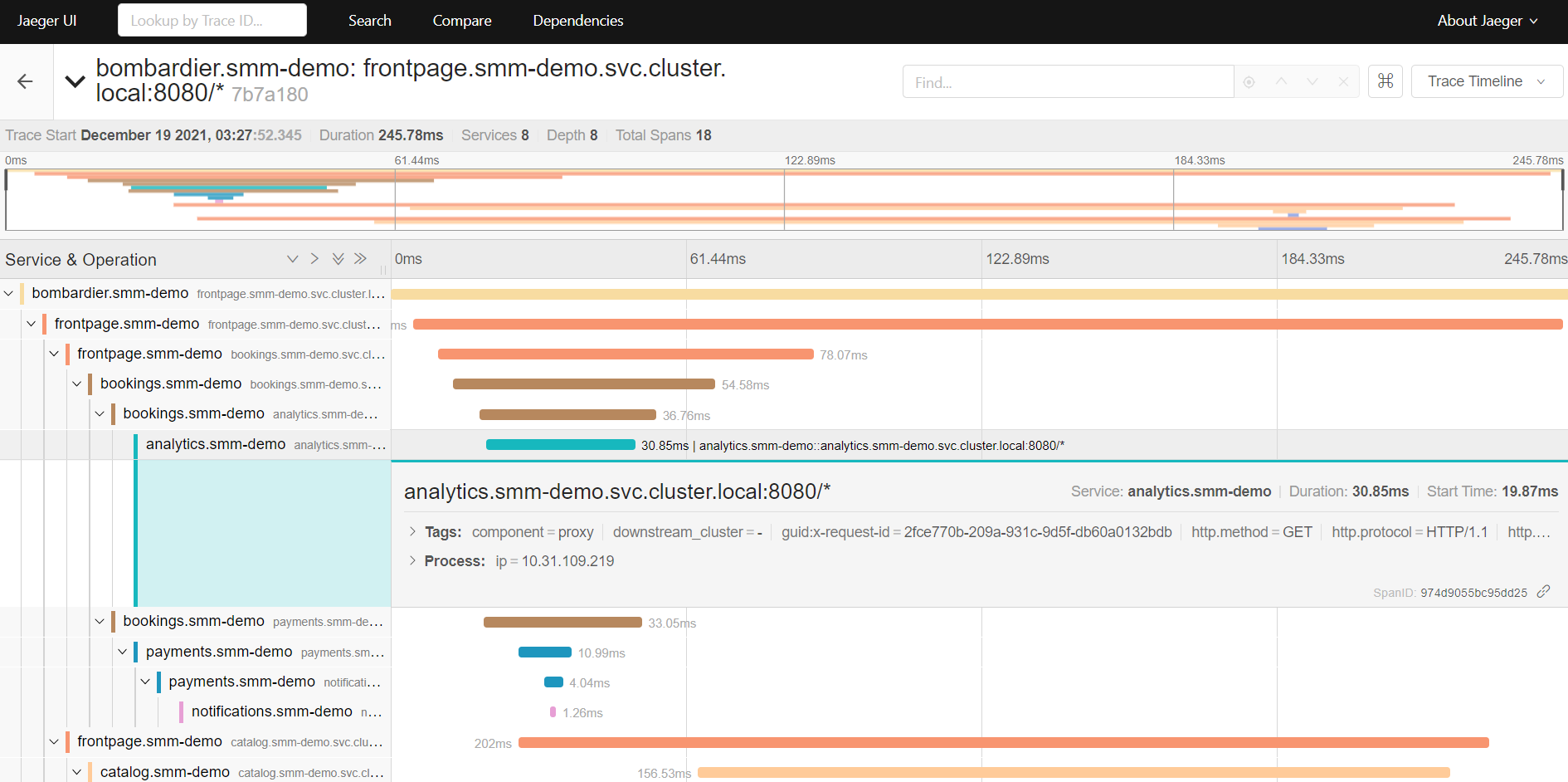The height and width of the screenshot is (782, 1568).
Task: Click the yellow bombardier root span bar
Action: coord(980,294)
